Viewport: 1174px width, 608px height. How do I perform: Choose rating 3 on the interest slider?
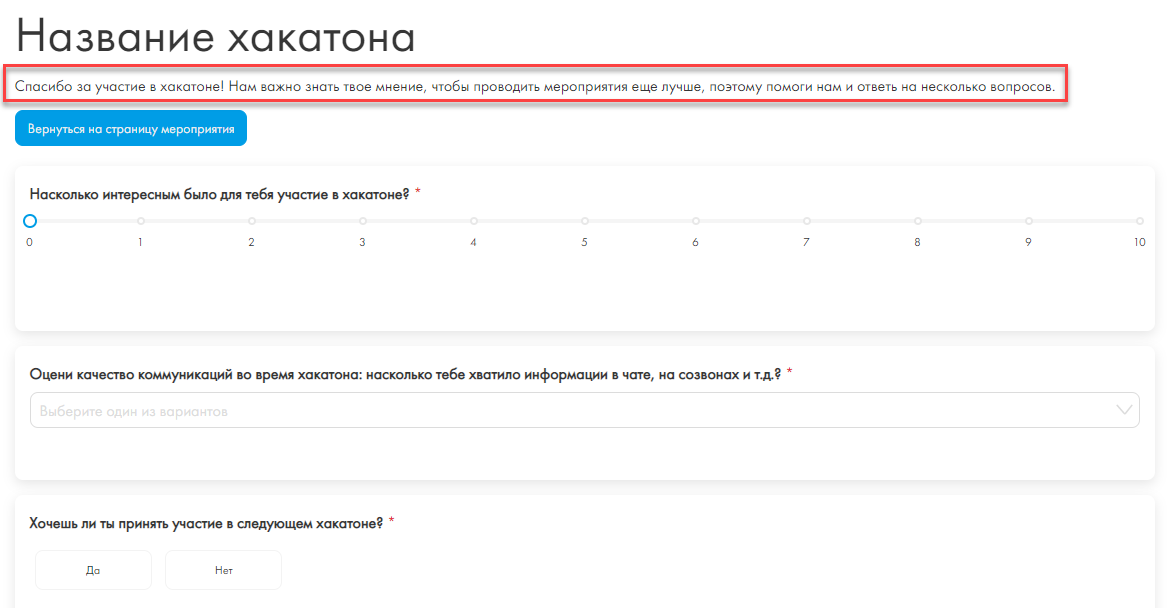tap(363, 221)
